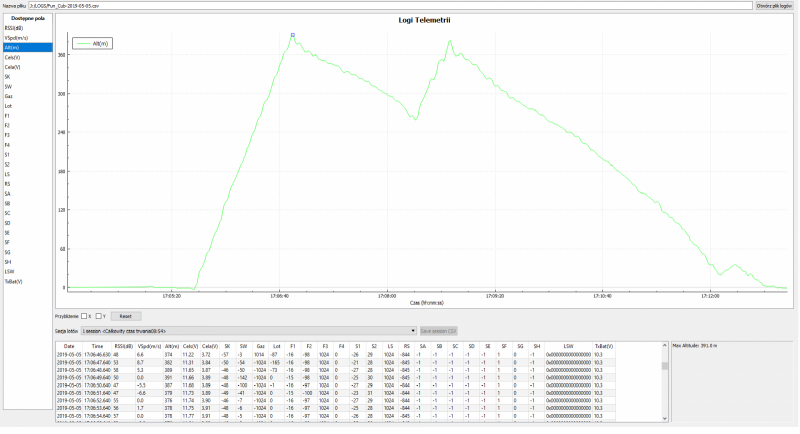Select Gaz field in the list
Viewport: 800px width, 434px height.
[x=9, y=96]
